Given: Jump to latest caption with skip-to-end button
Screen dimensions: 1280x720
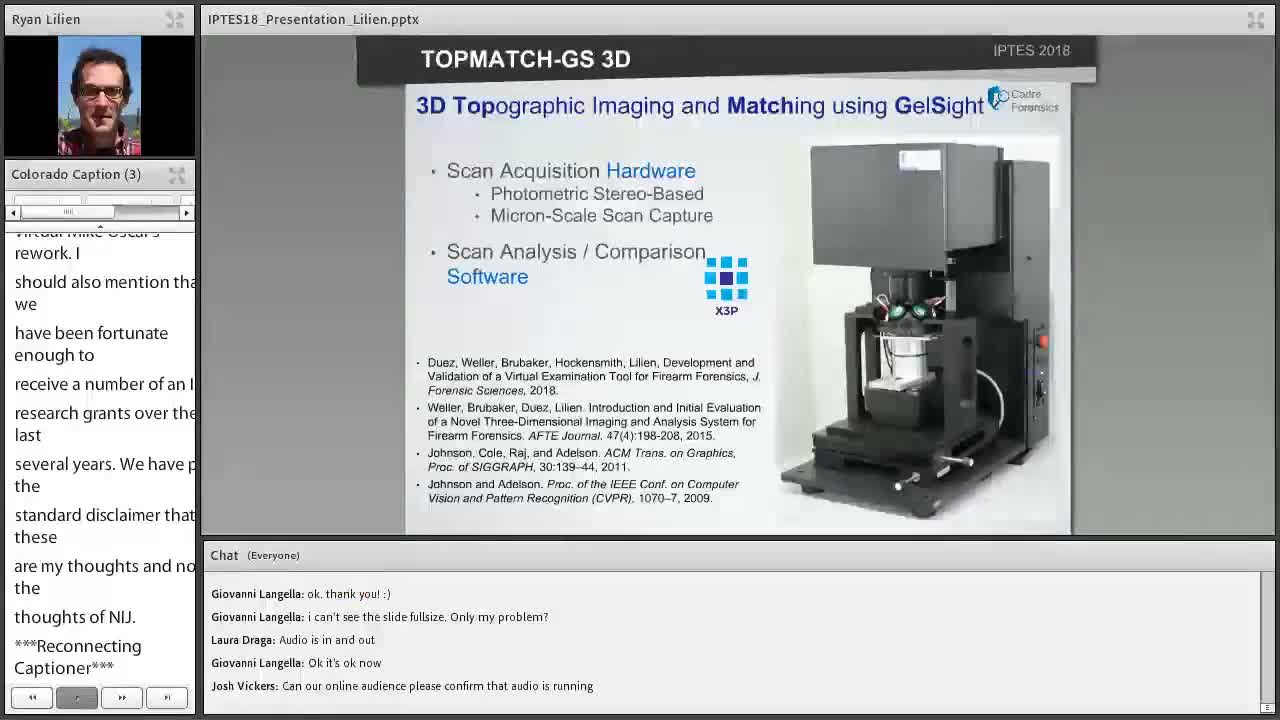Looking at the screenshot, I should coord(167,698).
